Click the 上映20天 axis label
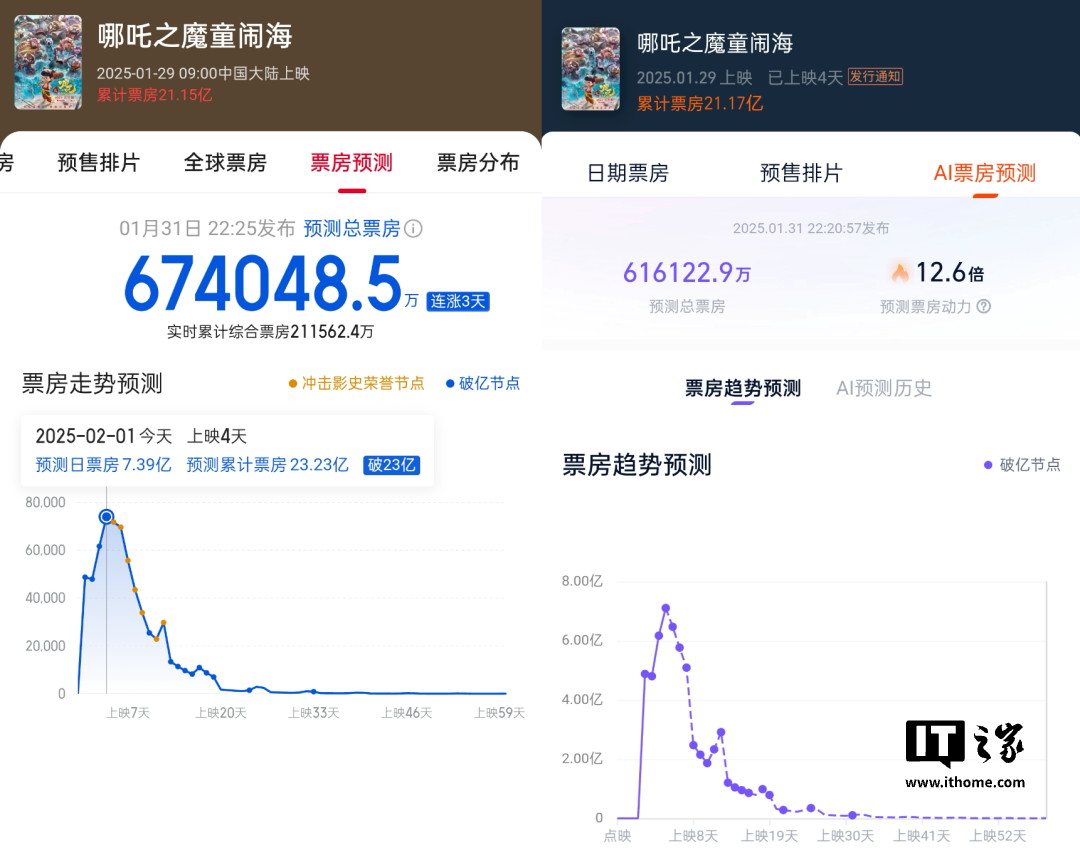The image size is (1080, 855). pos(220,713)
